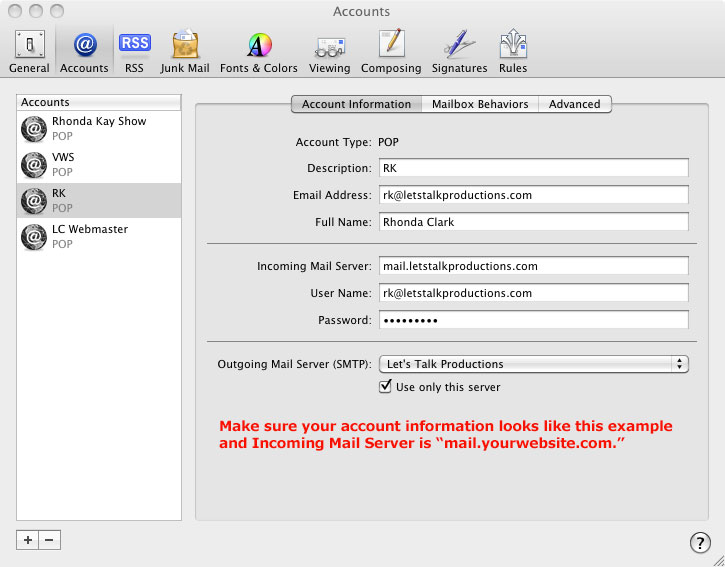Select the RSS preferences icon
Viewport: 725px width, 567px height.
click(134, 51)
